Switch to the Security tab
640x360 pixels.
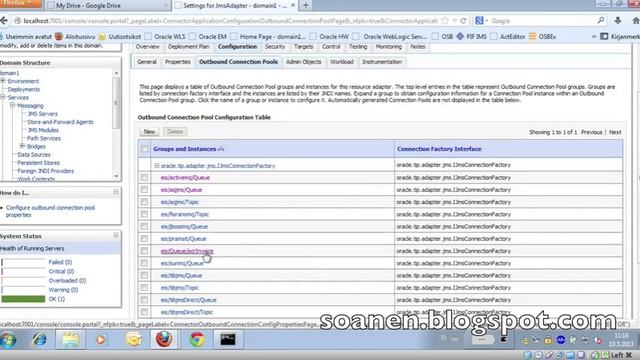click(x=275, y=47)
